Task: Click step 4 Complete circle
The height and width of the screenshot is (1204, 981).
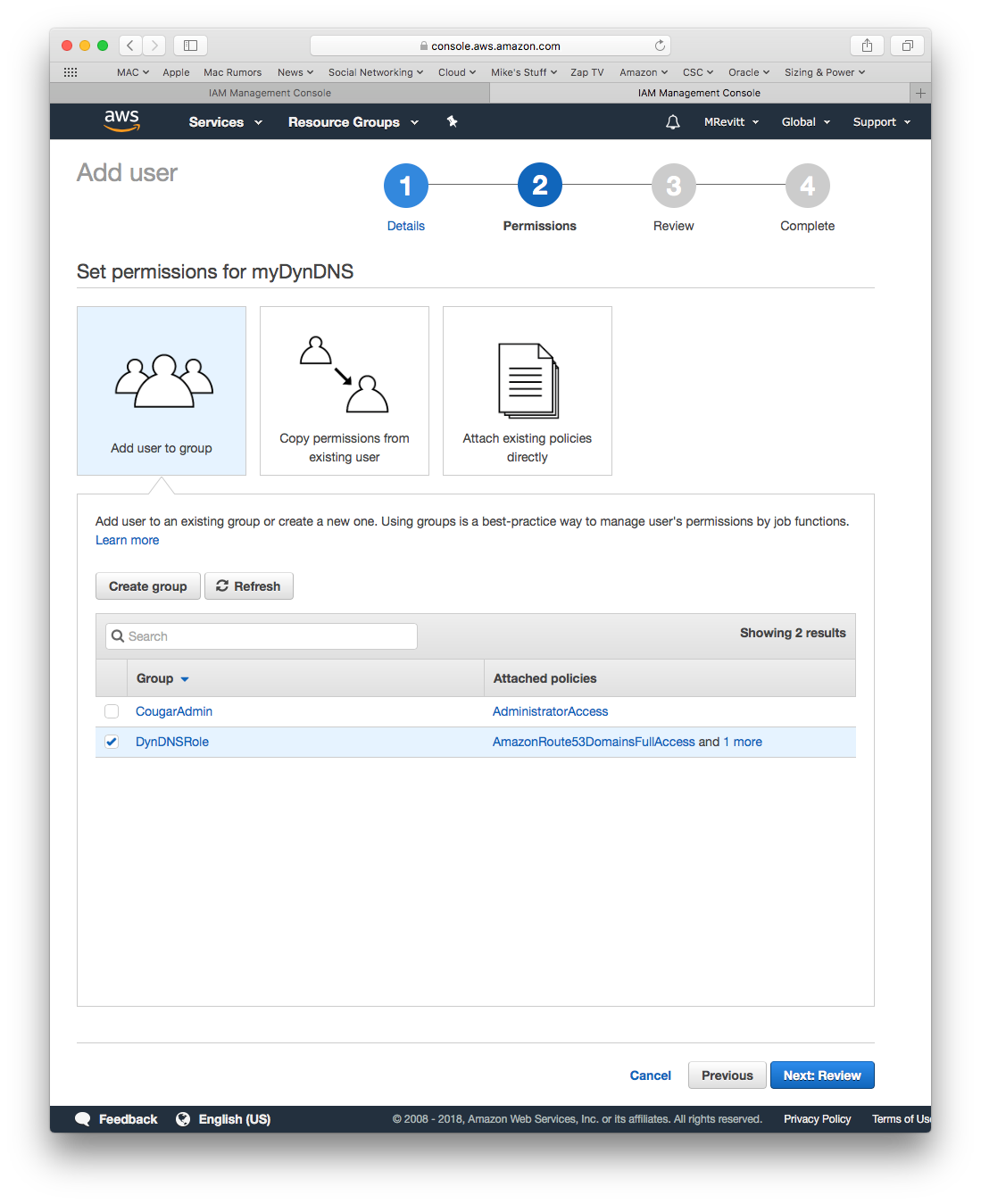Action: pos(808,186)
